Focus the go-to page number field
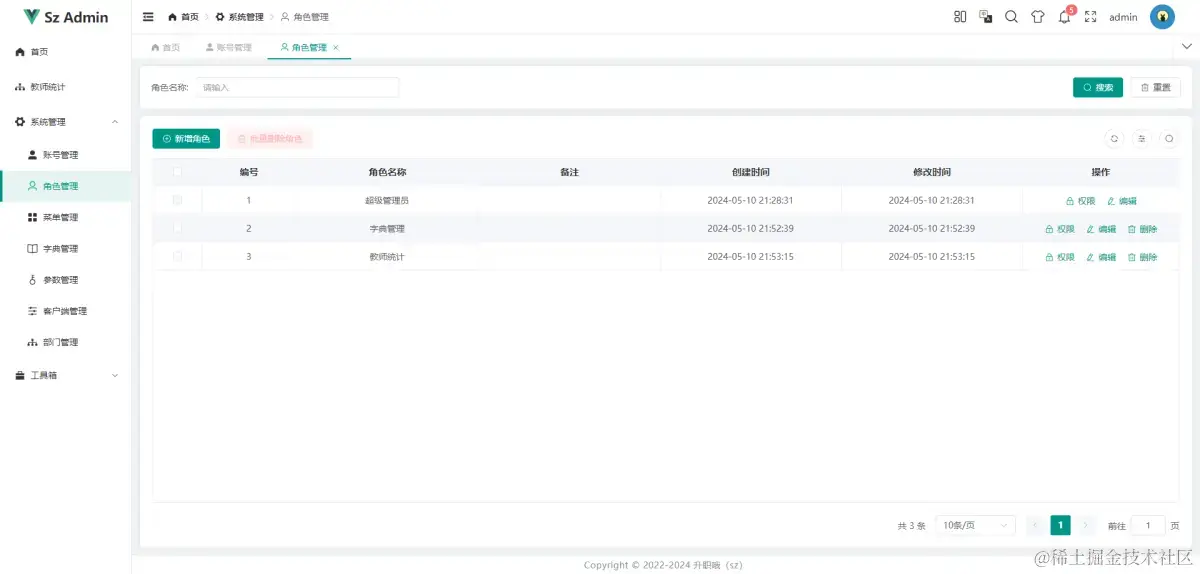 [1148, 525]
